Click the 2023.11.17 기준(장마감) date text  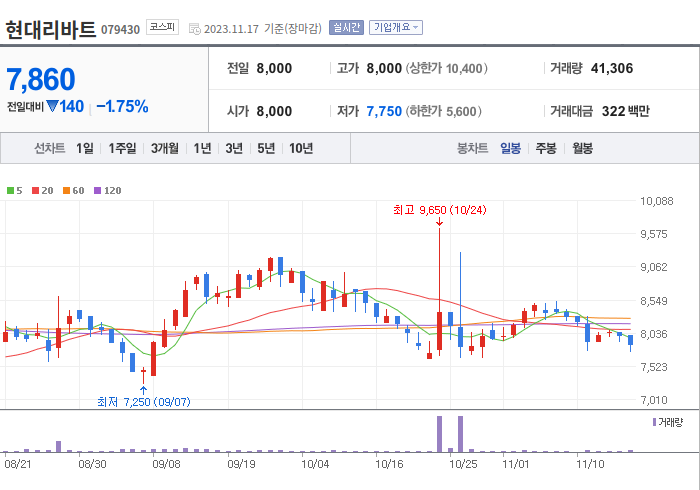(262, 29)
